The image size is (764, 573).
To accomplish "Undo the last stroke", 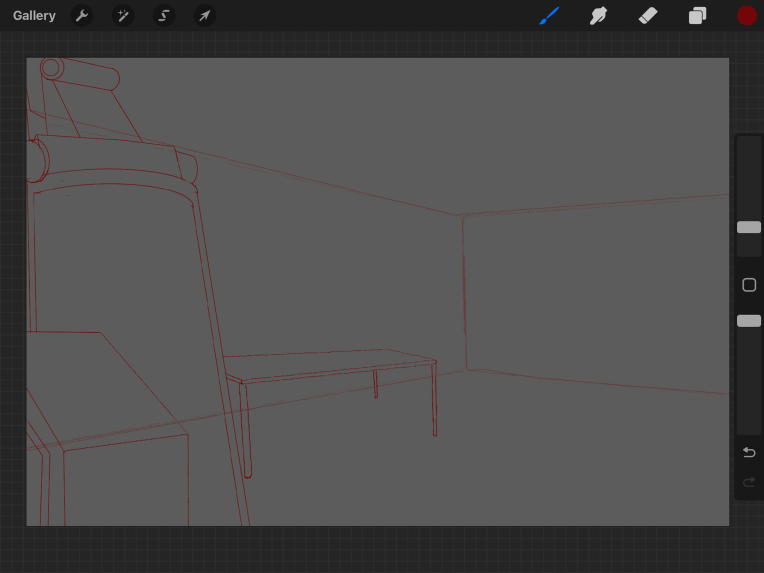I will tap(749, 453).
